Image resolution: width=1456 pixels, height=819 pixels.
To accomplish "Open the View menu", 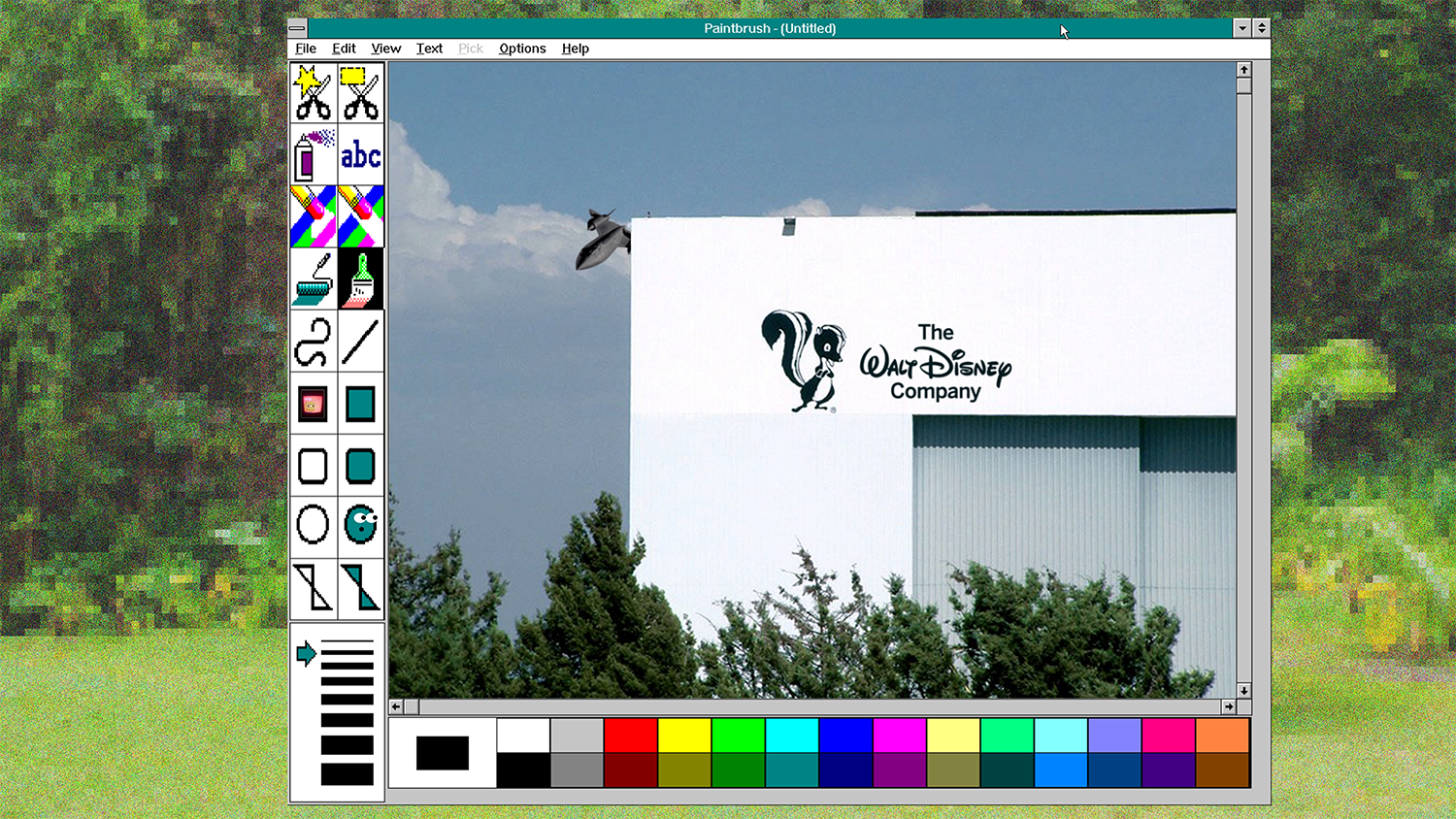I will 385,49.
